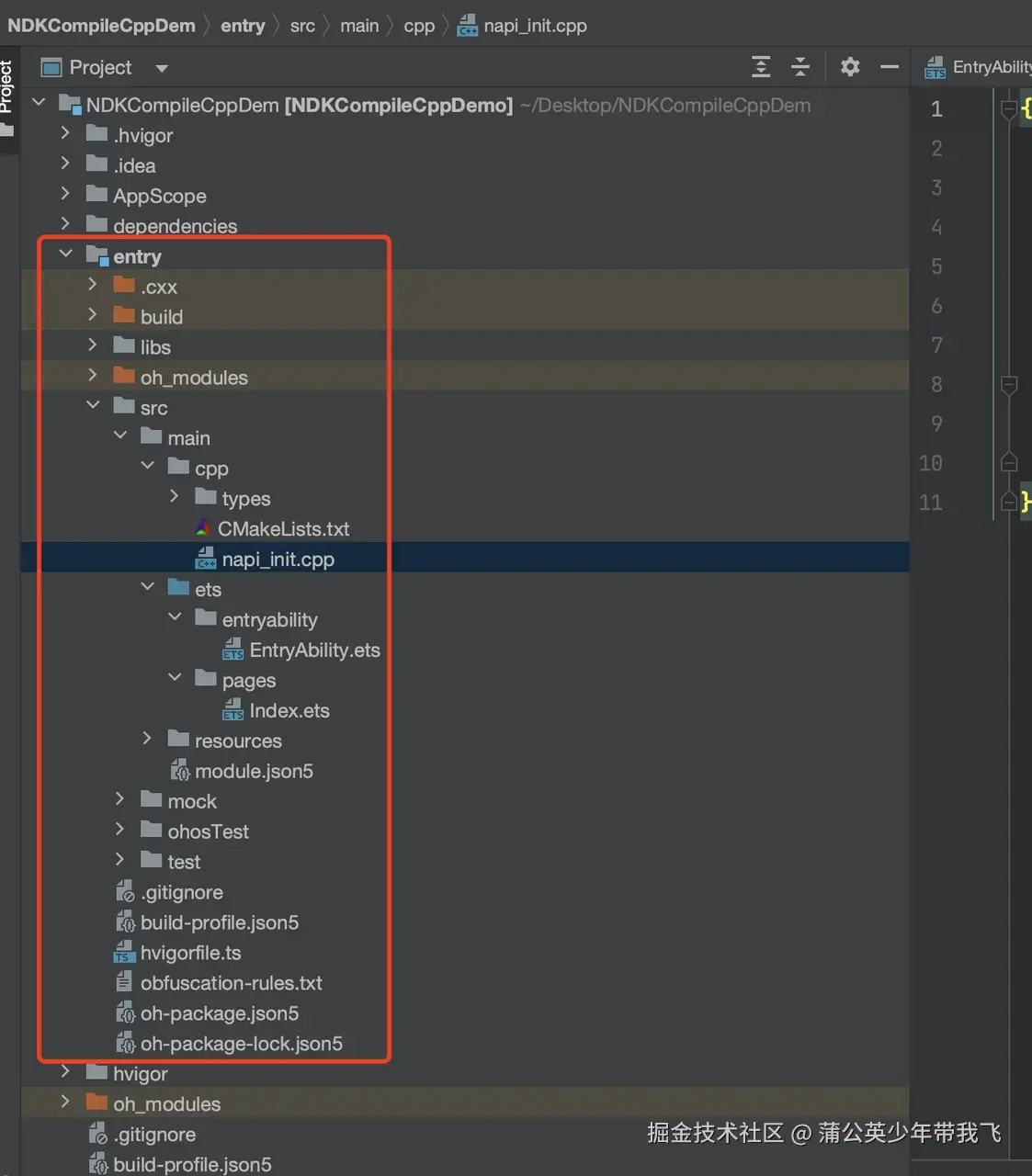The width and height of the screenshot is (1032, 1176).
Task: Expand the root oh_modules folder
Action: [x=64, y=1102]
